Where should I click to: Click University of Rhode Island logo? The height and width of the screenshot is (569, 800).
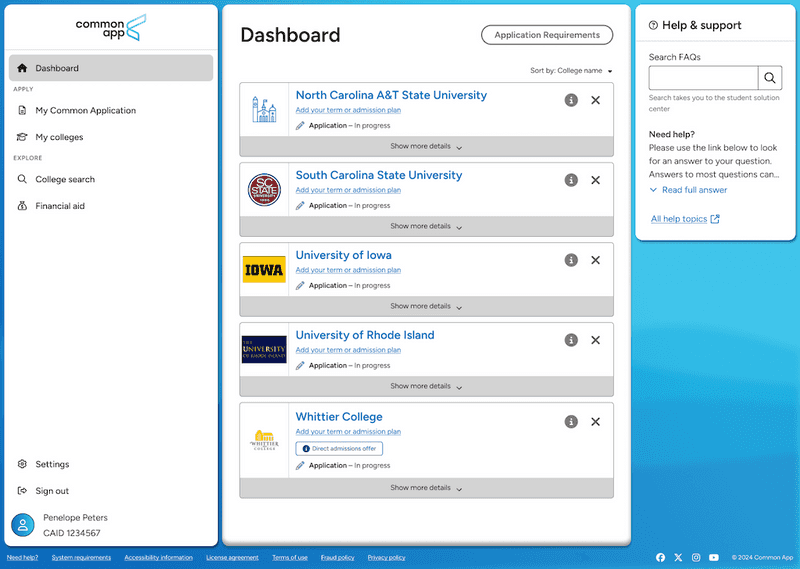[x=264, y=350]
